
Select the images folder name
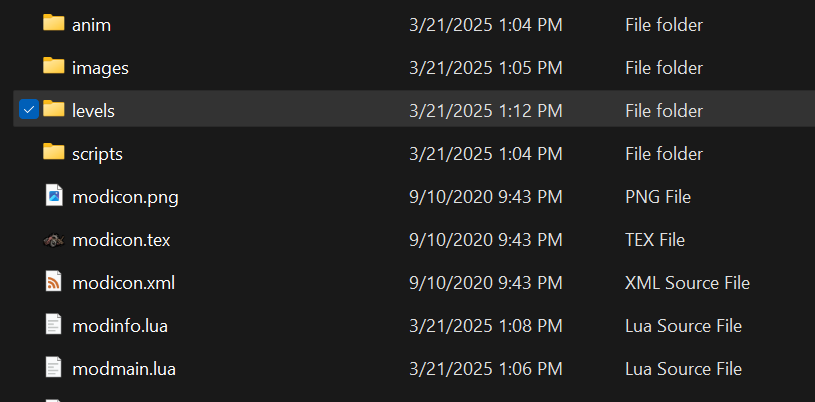[x=100, y=68]
